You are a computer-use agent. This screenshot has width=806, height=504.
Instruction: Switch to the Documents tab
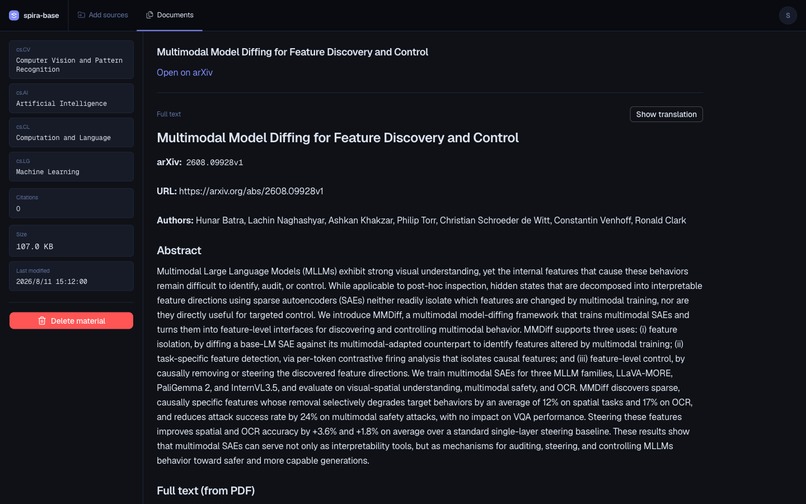click(170, 15)
